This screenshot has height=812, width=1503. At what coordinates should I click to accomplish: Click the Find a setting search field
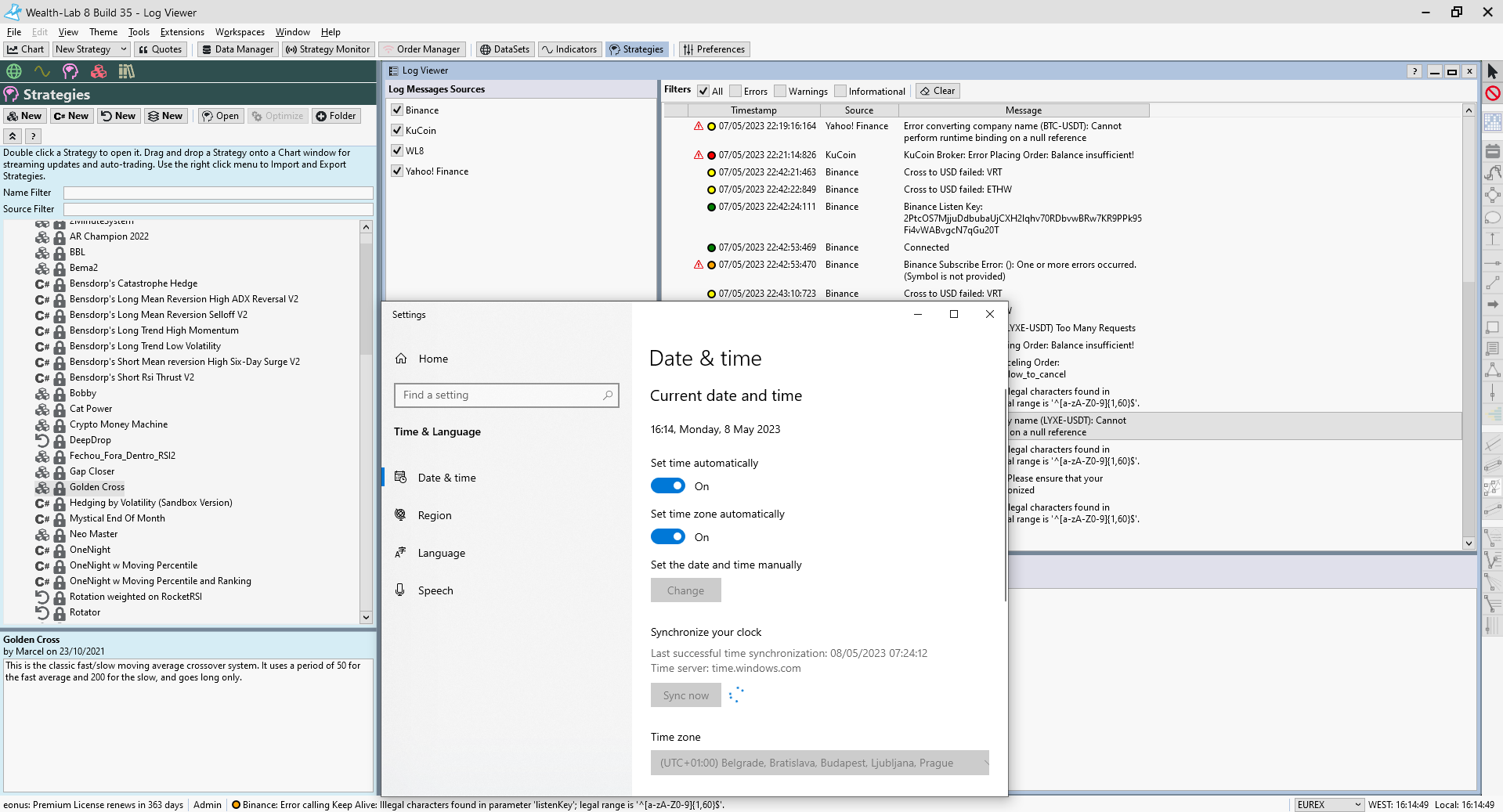pos(506,395)
